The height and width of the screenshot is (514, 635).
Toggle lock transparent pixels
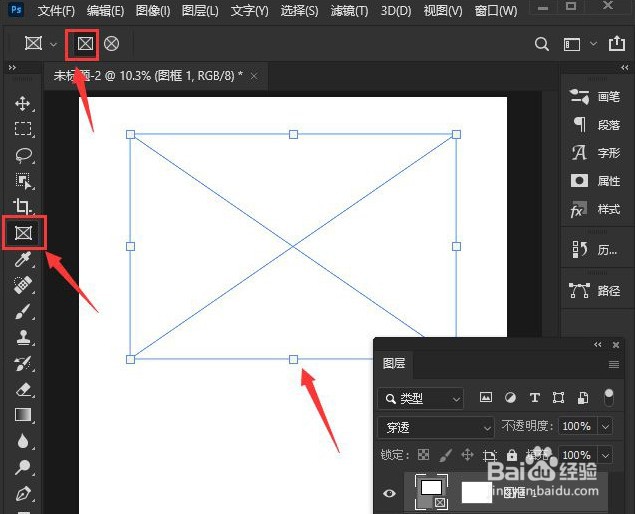[x=424, y=455]
